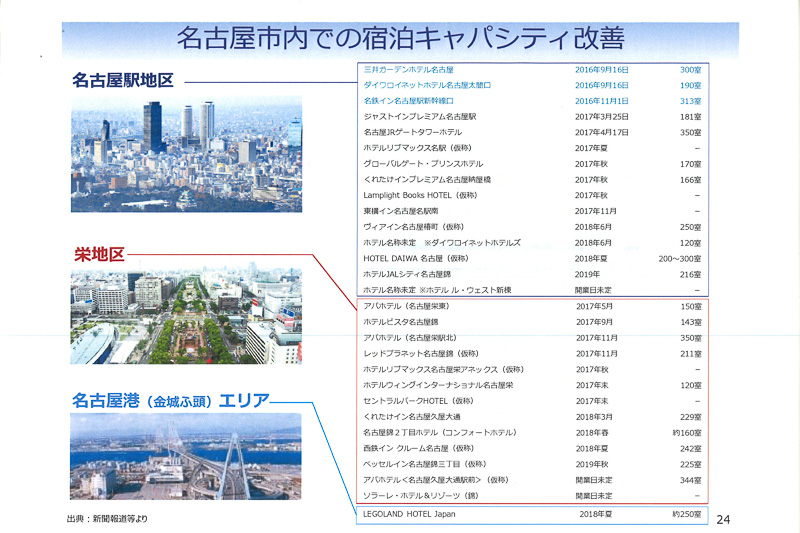This screenshot has height=533, width=800.
Task: Click 190室 room count
Action: [x=690, y=86]
